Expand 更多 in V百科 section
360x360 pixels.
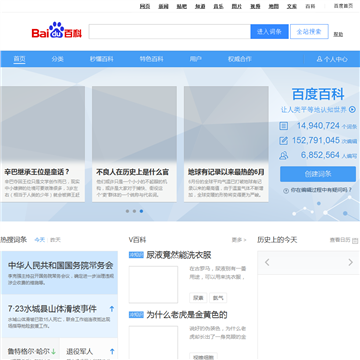coord(239,240)
